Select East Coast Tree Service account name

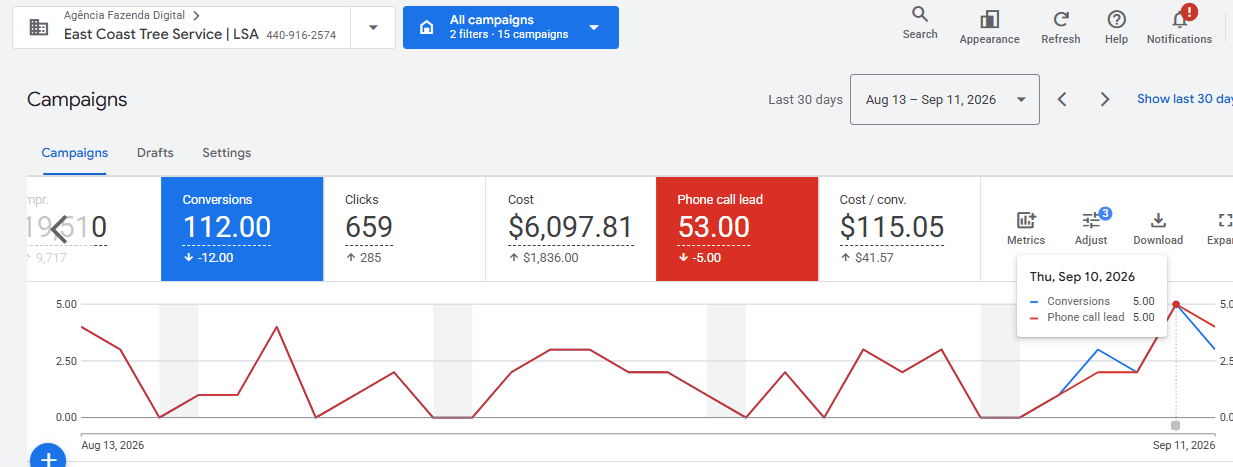click(161, 34)
